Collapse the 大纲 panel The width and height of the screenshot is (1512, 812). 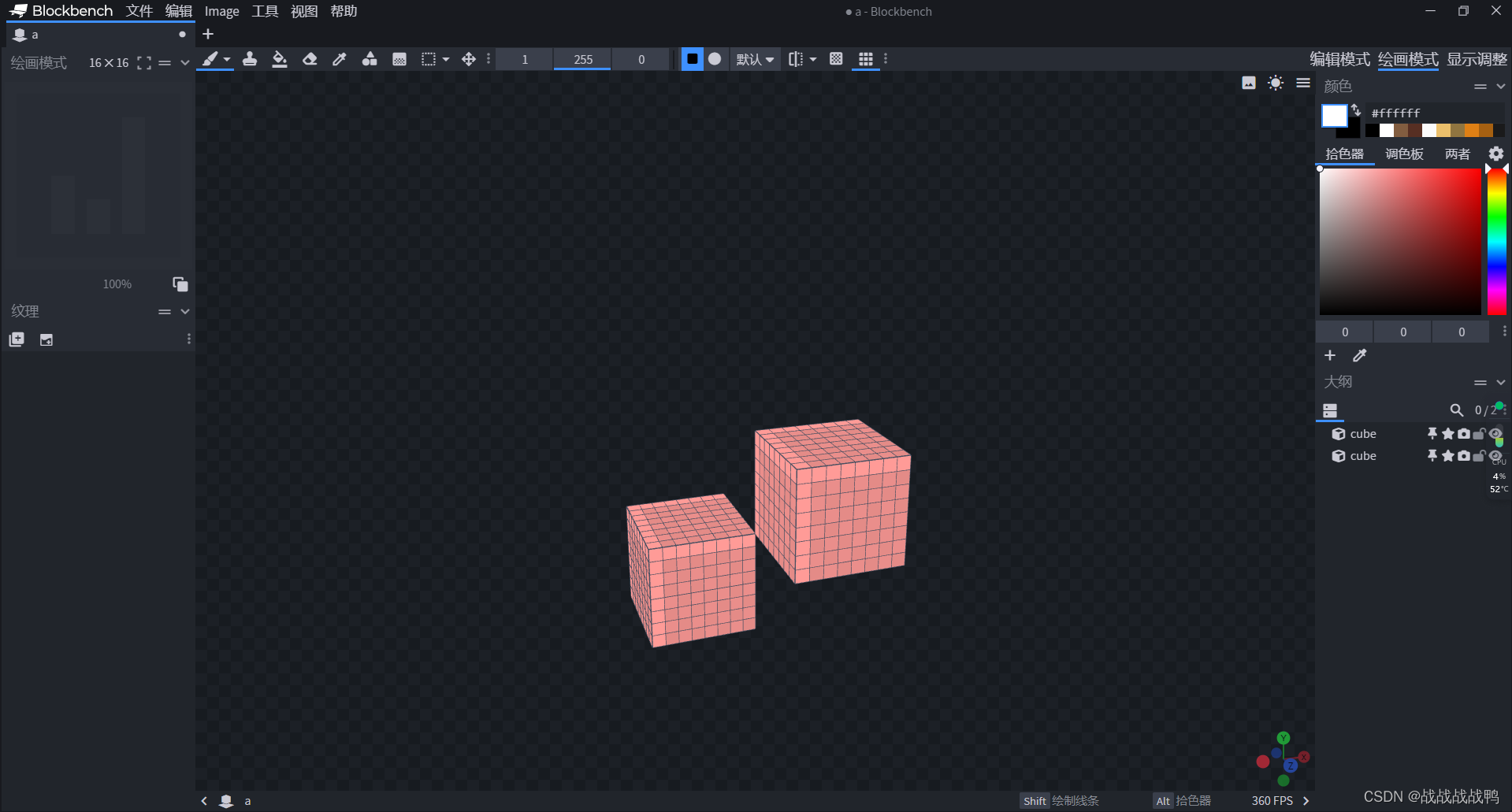(x=1501, y=382)
